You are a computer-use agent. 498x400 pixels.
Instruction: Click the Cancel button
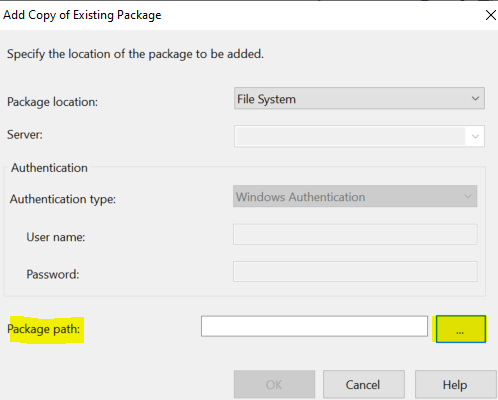tap(364, 384)
